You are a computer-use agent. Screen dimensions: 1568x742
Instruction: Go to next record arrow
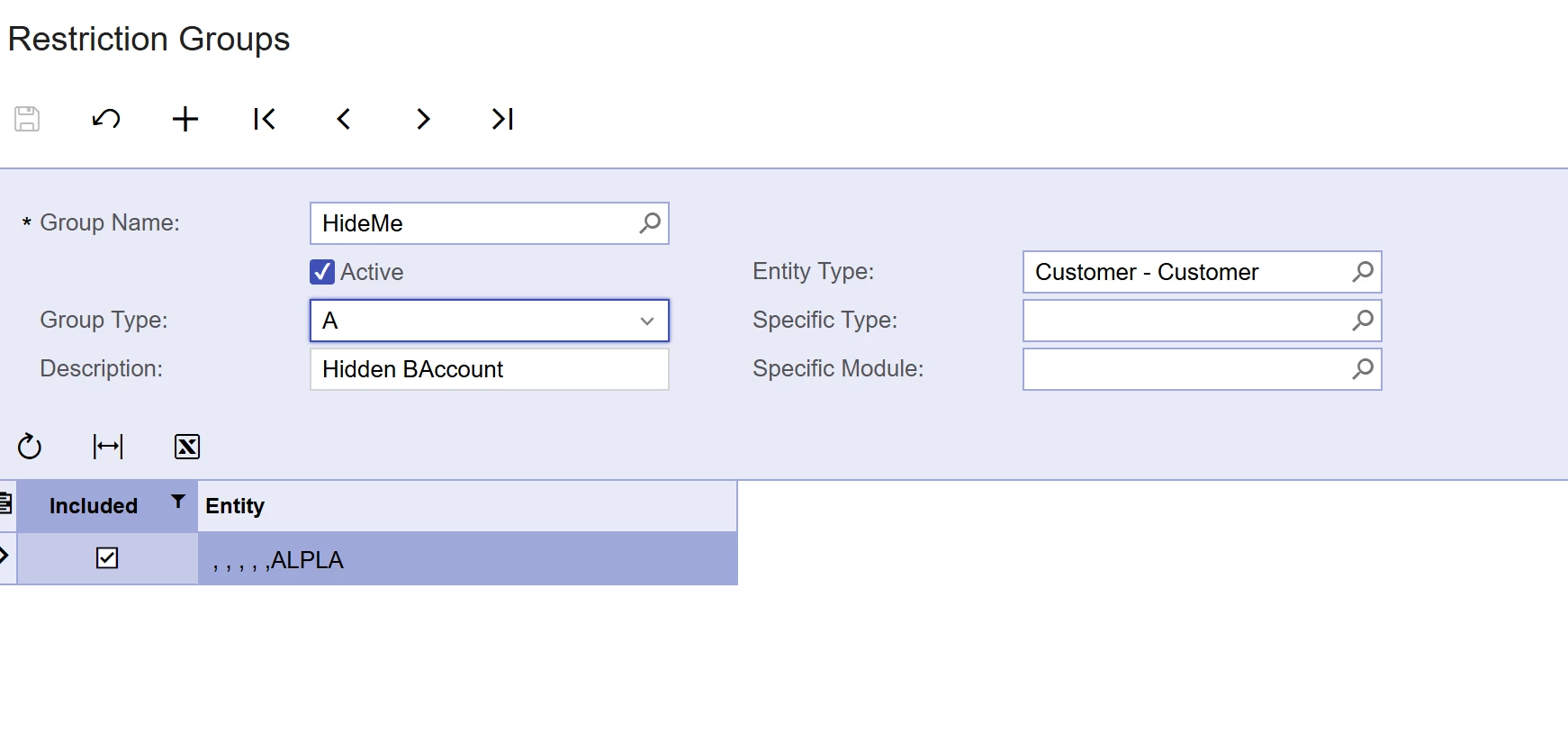point(423,119)
